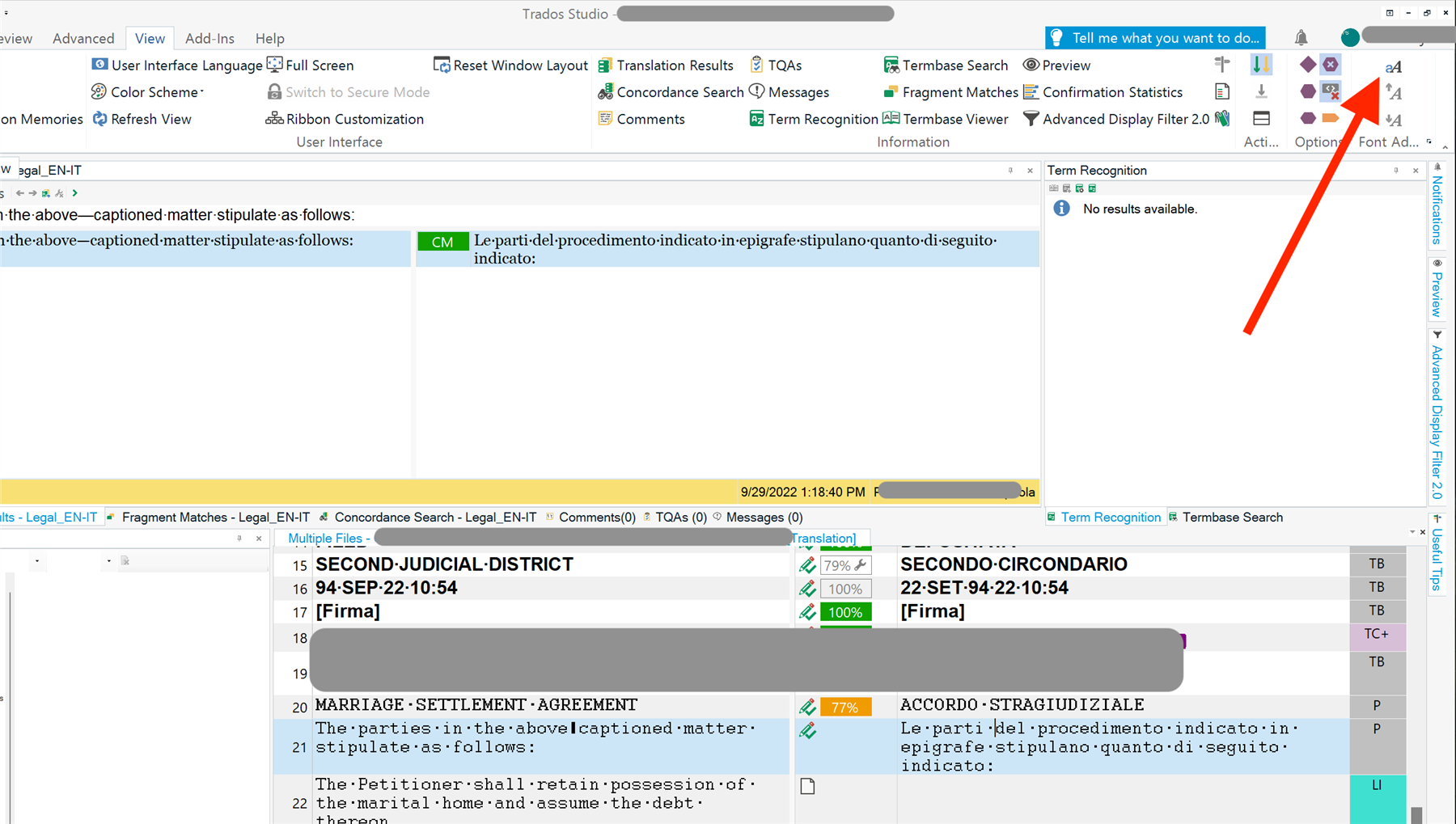Click the signpost icon in ribbon
The width and height of the screenshot is (1456, 824).
tap(1222, 64)
